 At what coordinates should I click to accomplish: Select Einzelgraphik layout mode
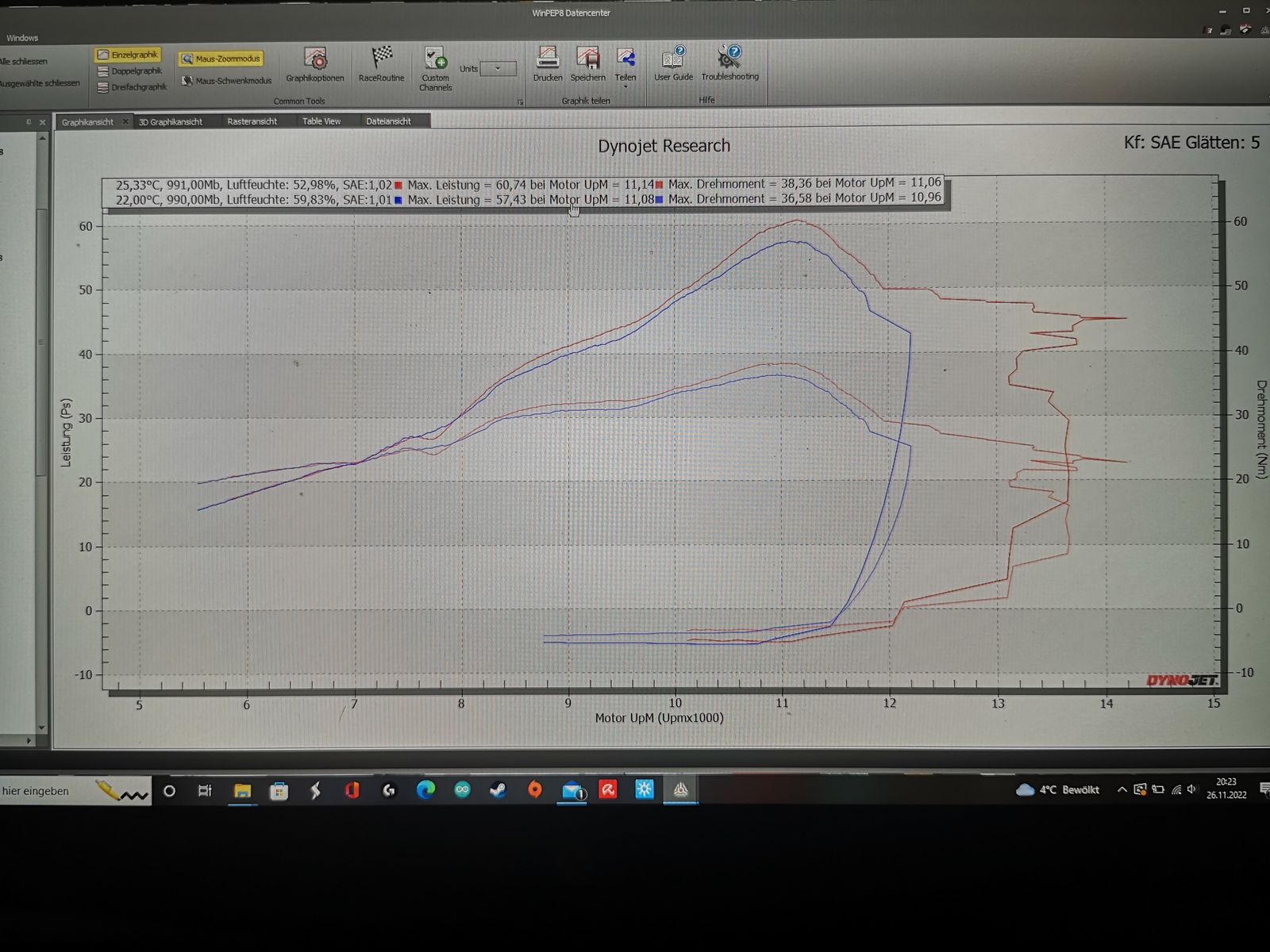(128, 55)
